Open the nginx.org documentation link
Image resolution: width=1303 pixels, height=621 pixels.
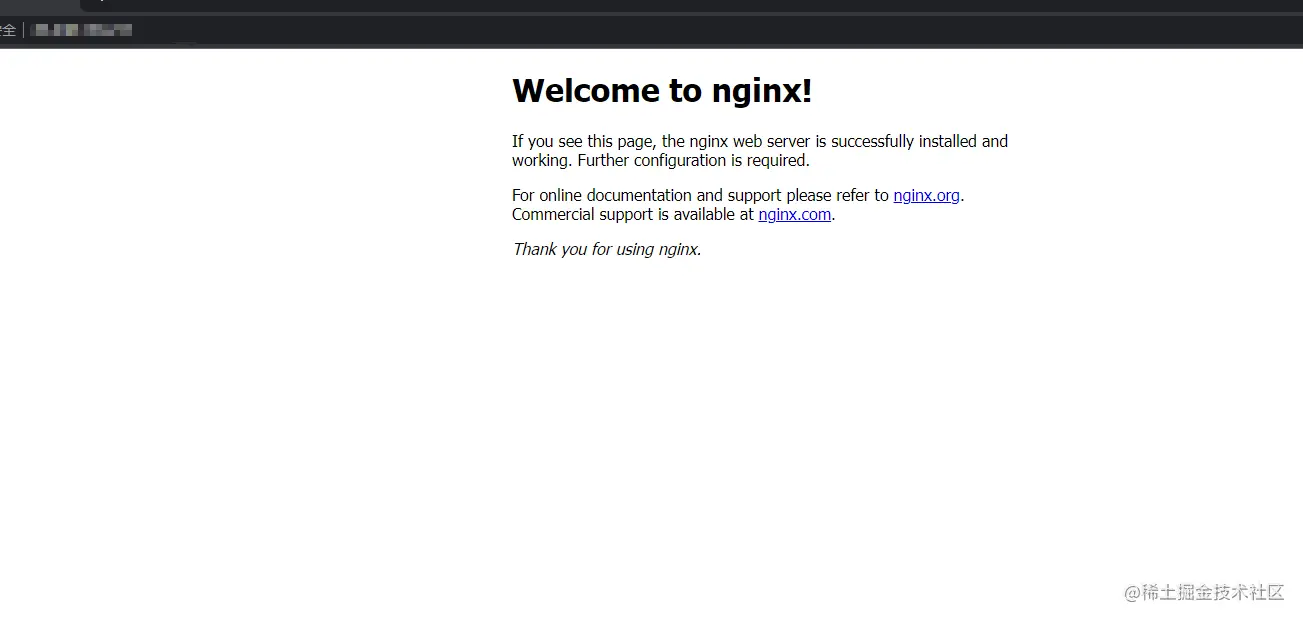926,195
